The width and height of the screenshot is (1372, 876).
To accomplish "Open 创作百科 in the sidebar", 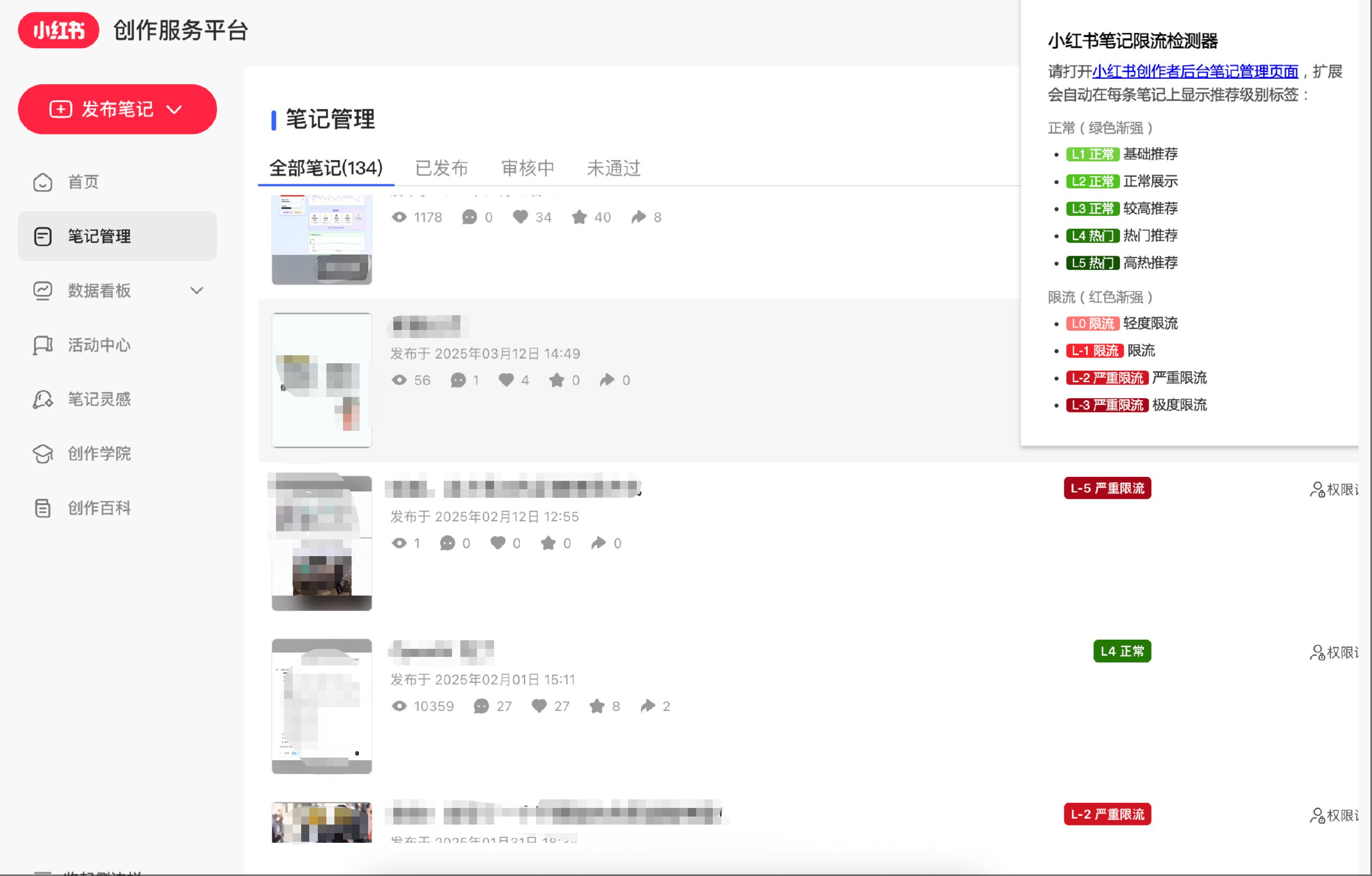I will pyautogui.click(x=98, y=507).
